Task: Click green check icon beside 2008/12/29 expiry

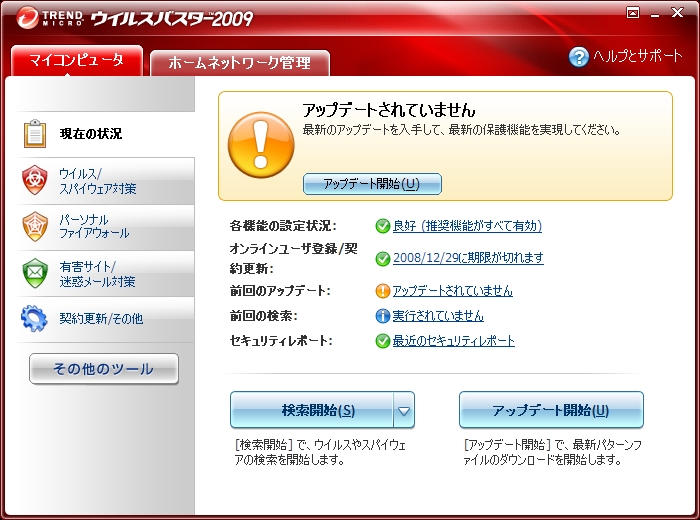Action: point(383,258)
